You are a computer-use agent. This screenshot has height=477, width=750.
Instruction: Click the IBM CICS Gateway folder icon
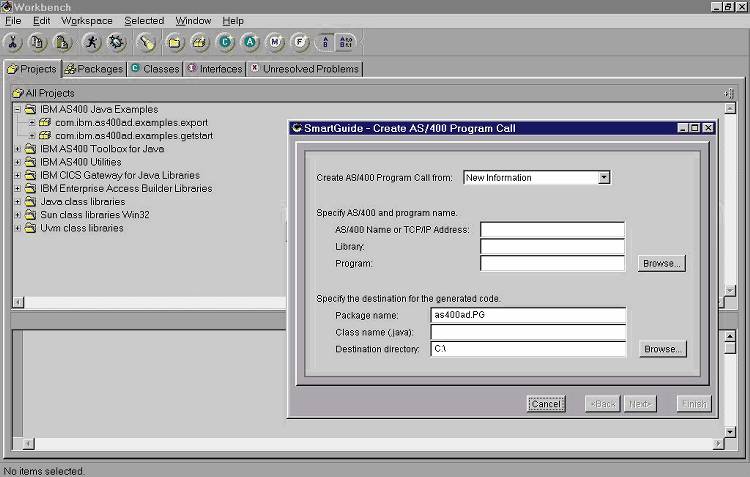click(x=30, y=175)
